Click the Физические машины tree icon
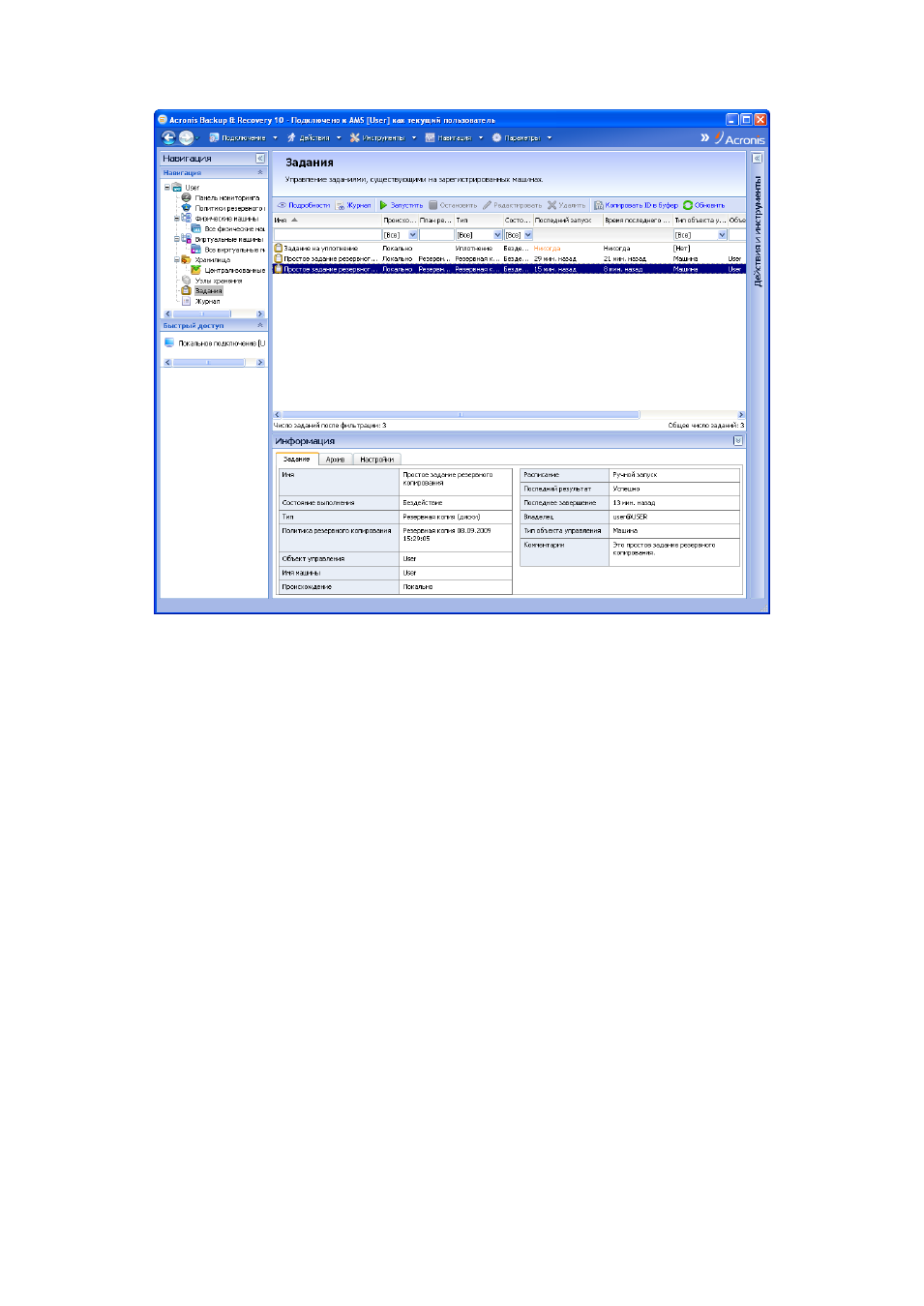This screenshot has width=924, height=1306. click(x=186, y=219)
